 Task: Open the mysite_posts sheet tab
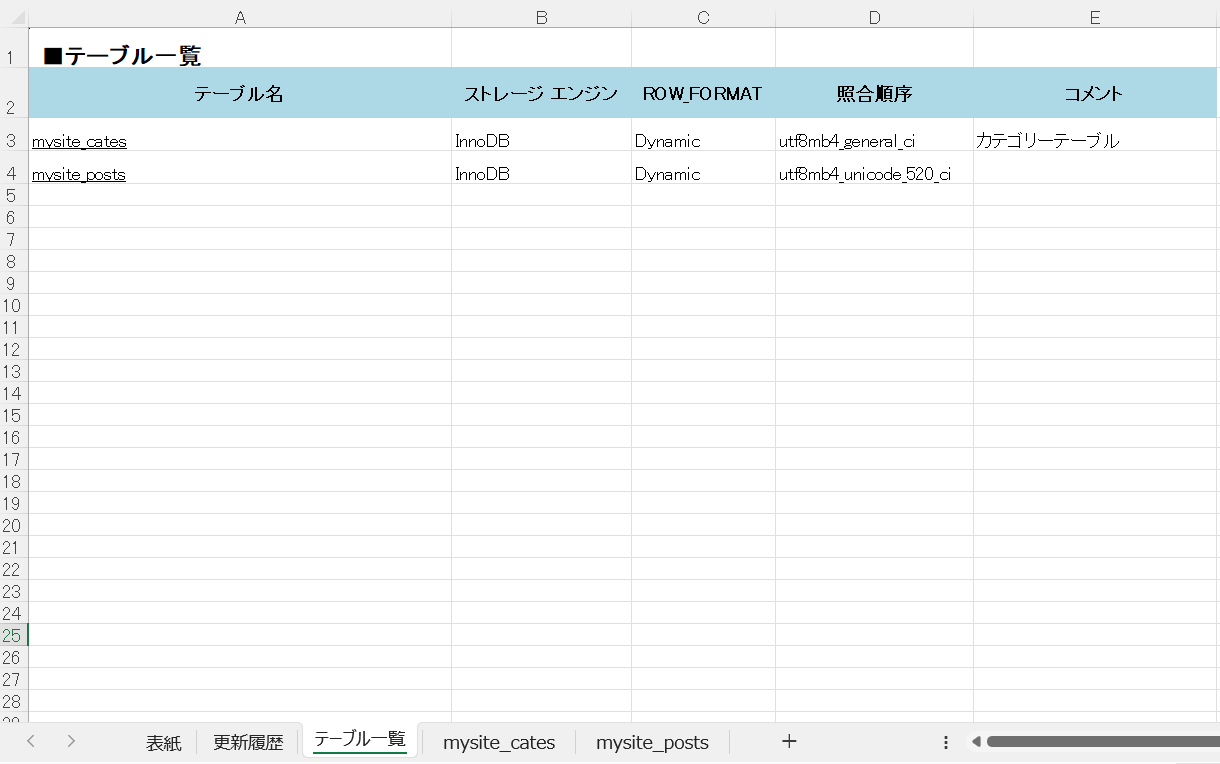point(652,742)
